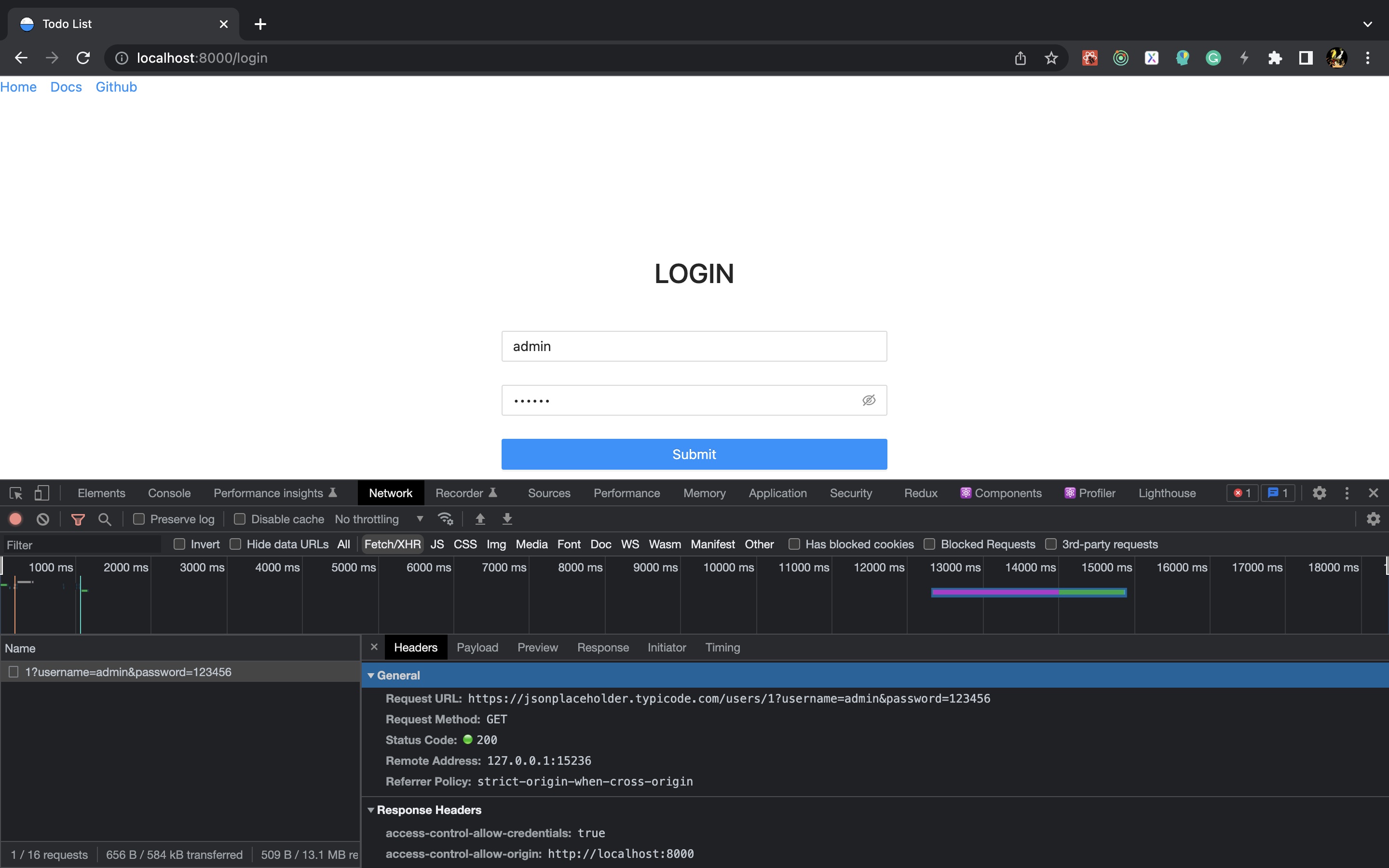Toggle the network filter funnel icon
This screenshot has height=868, width=1389.
point(78,519)
